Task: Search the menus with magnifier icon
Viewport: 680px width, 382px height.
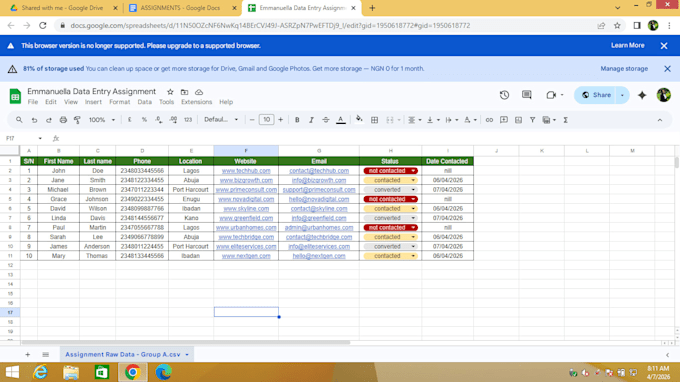Action: (19, 120)
